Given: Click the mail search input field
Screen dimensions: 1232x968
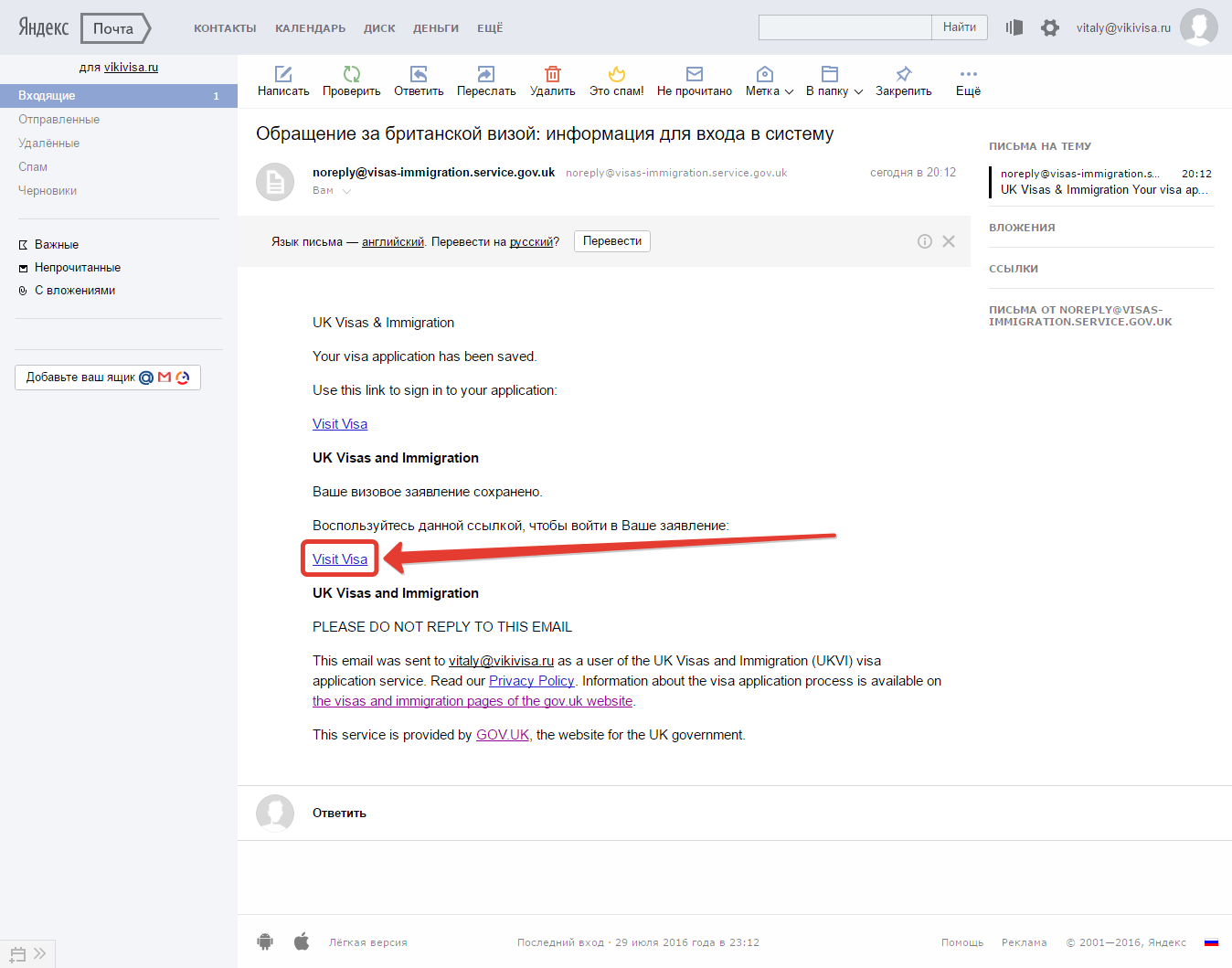Looking at the screenshot, I should [845, 27].
